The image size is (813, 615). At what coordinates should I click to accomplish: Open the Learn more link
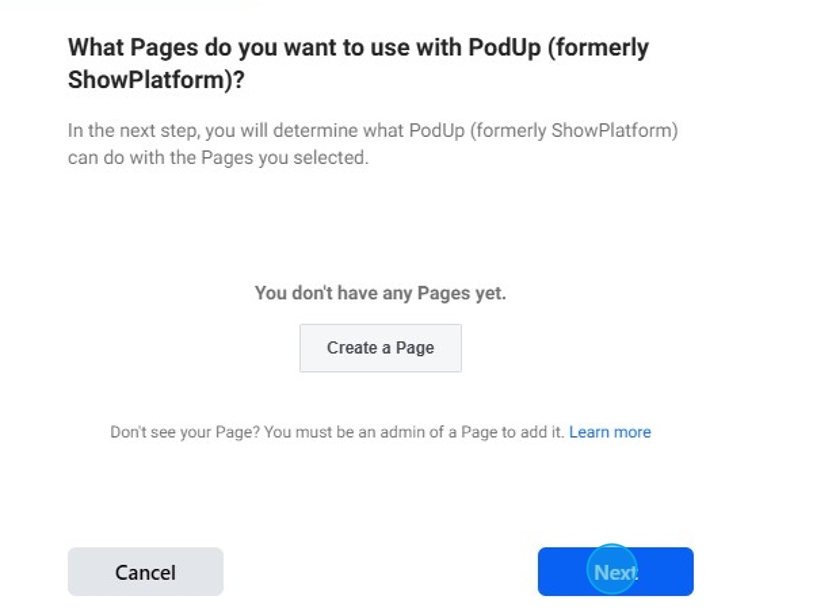click(610, 432)
